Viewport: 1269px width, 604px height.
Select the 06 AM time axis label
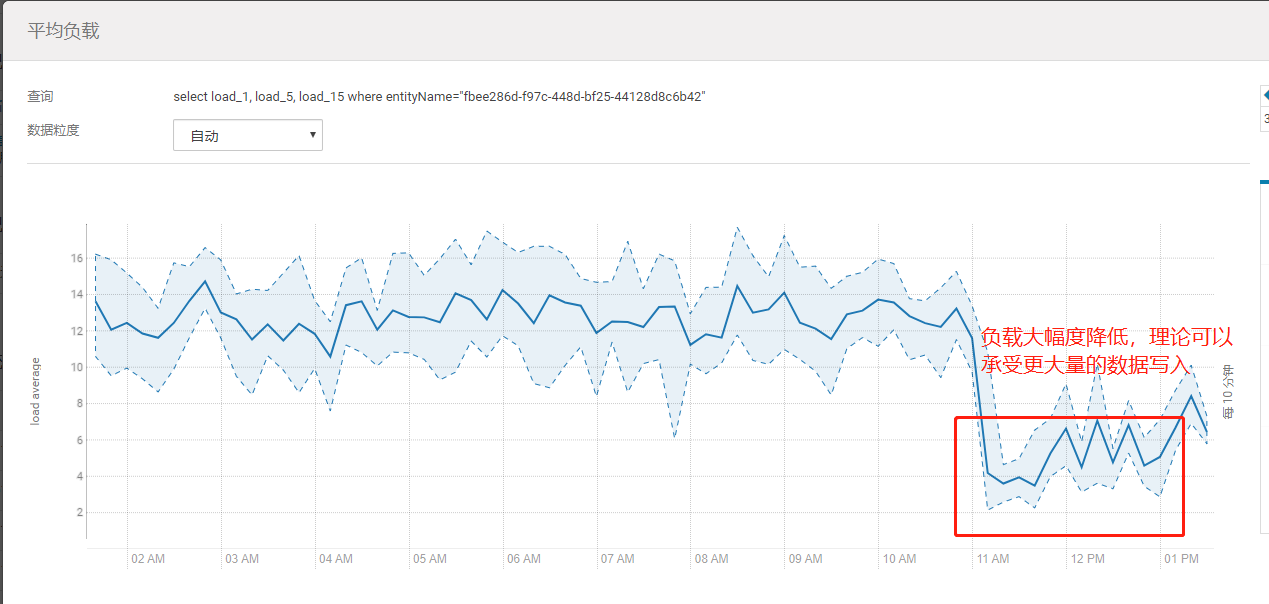point(523,559)
